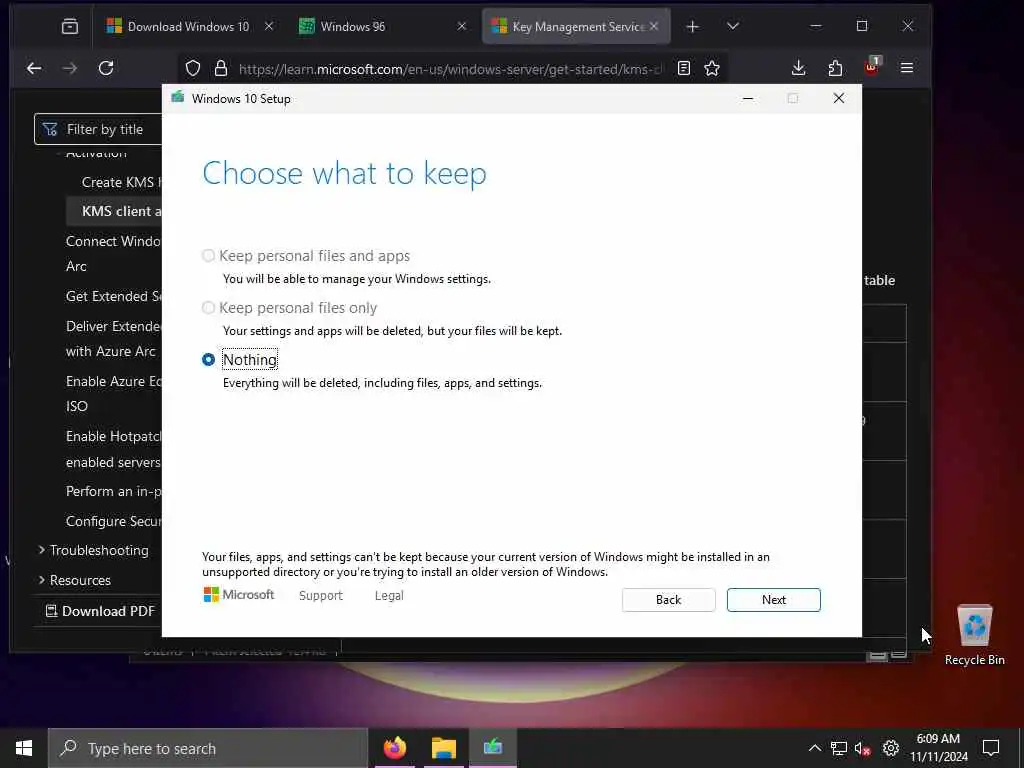Viewport: 1024px width, 768px height.
Task: Bookmark this page with star icon
Action: pos(712,68)
